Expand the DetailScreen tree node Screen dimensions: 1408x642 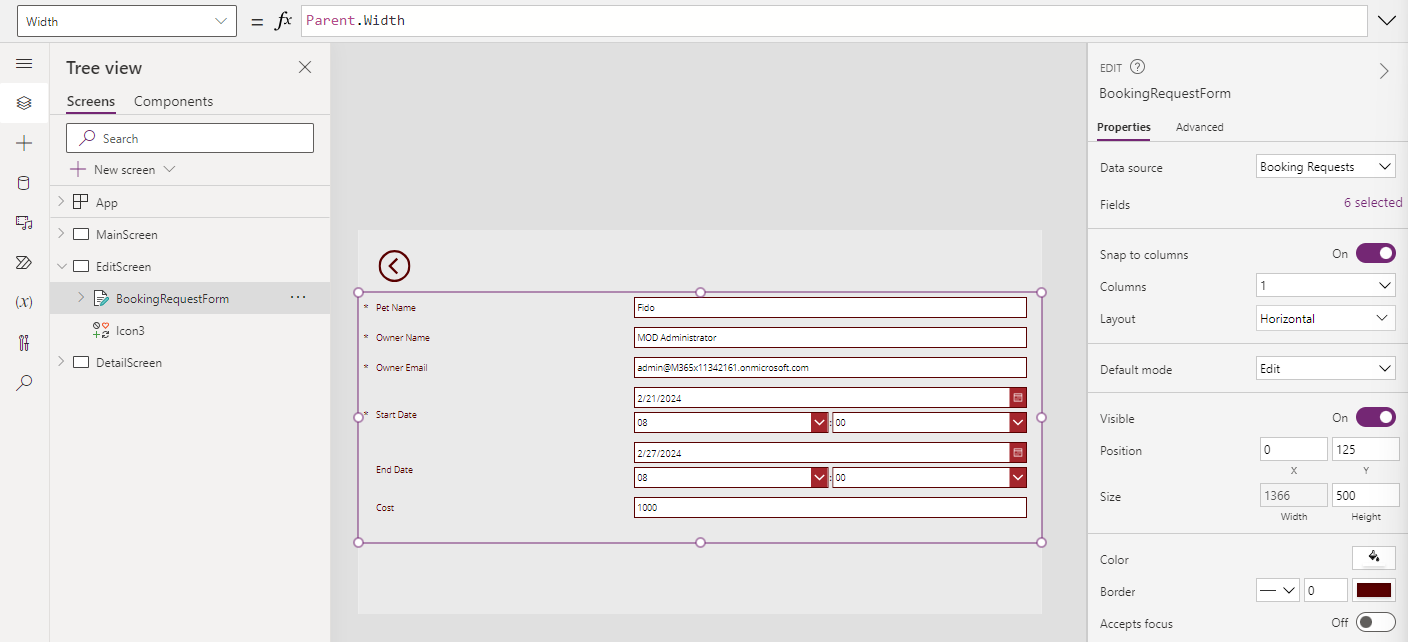(61, 362)
